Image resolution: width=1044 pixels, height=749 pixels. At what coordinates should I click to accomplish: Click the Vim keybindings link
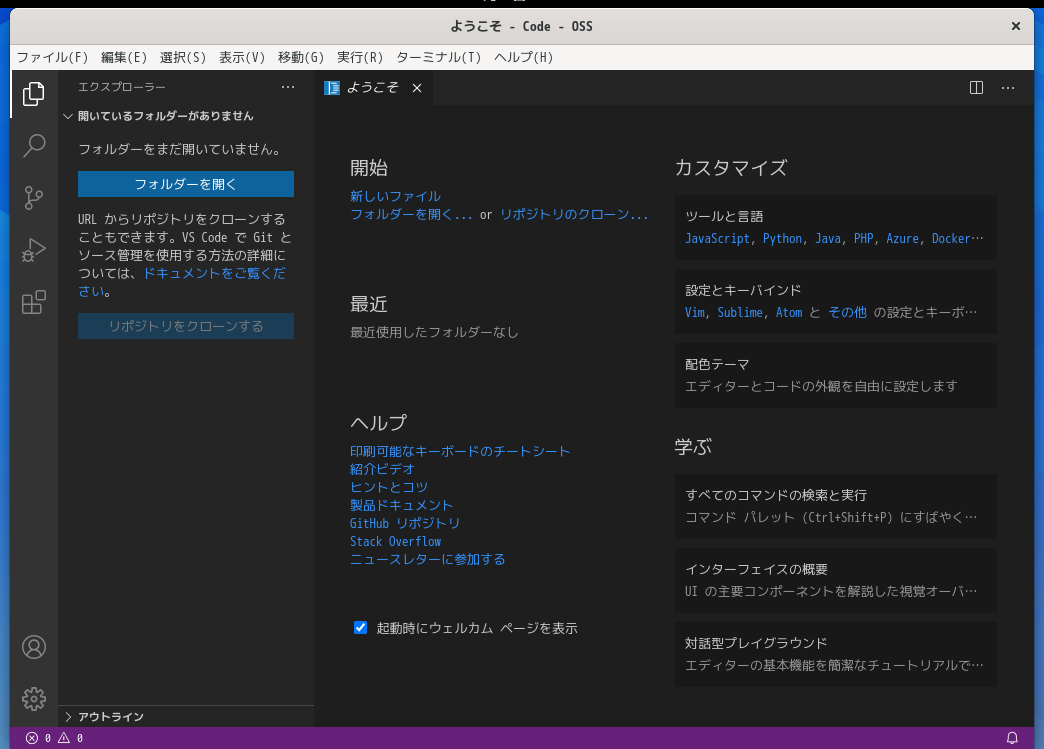(694, 312)
